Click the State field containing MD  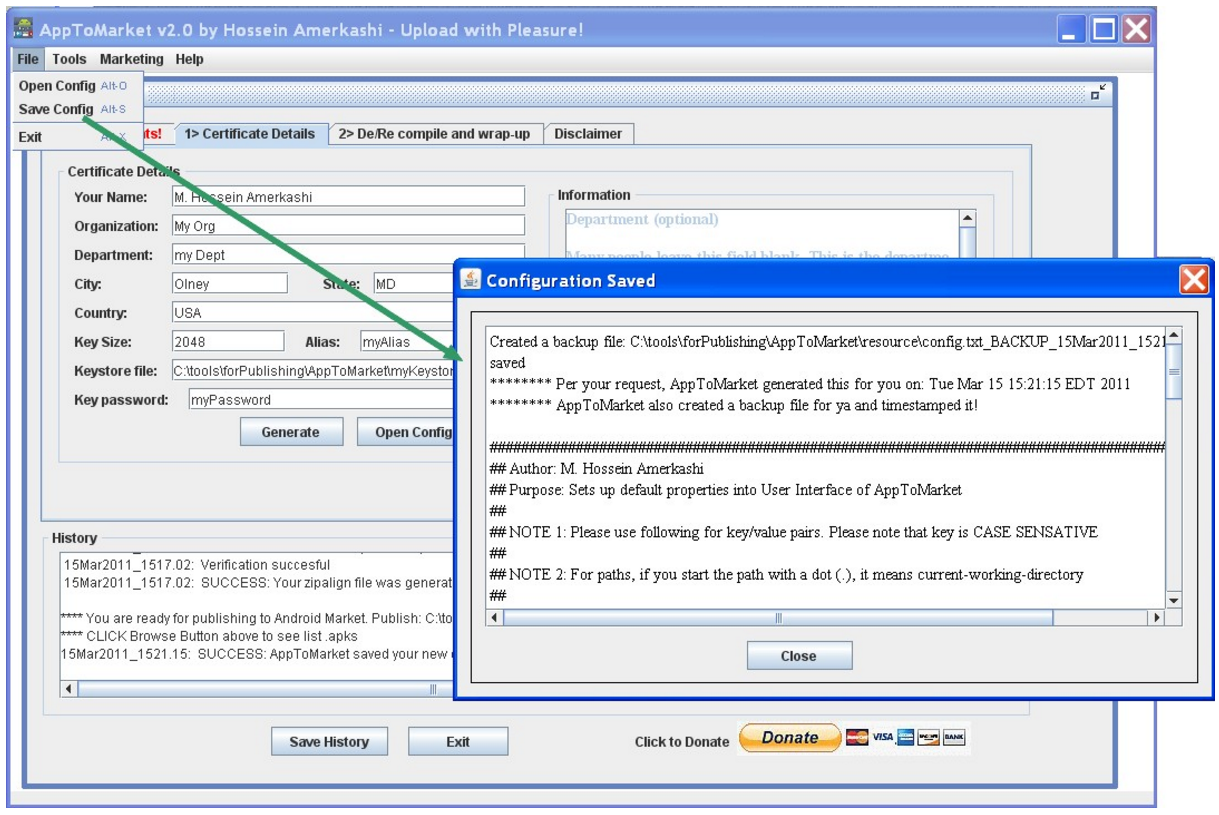(414, 284)
